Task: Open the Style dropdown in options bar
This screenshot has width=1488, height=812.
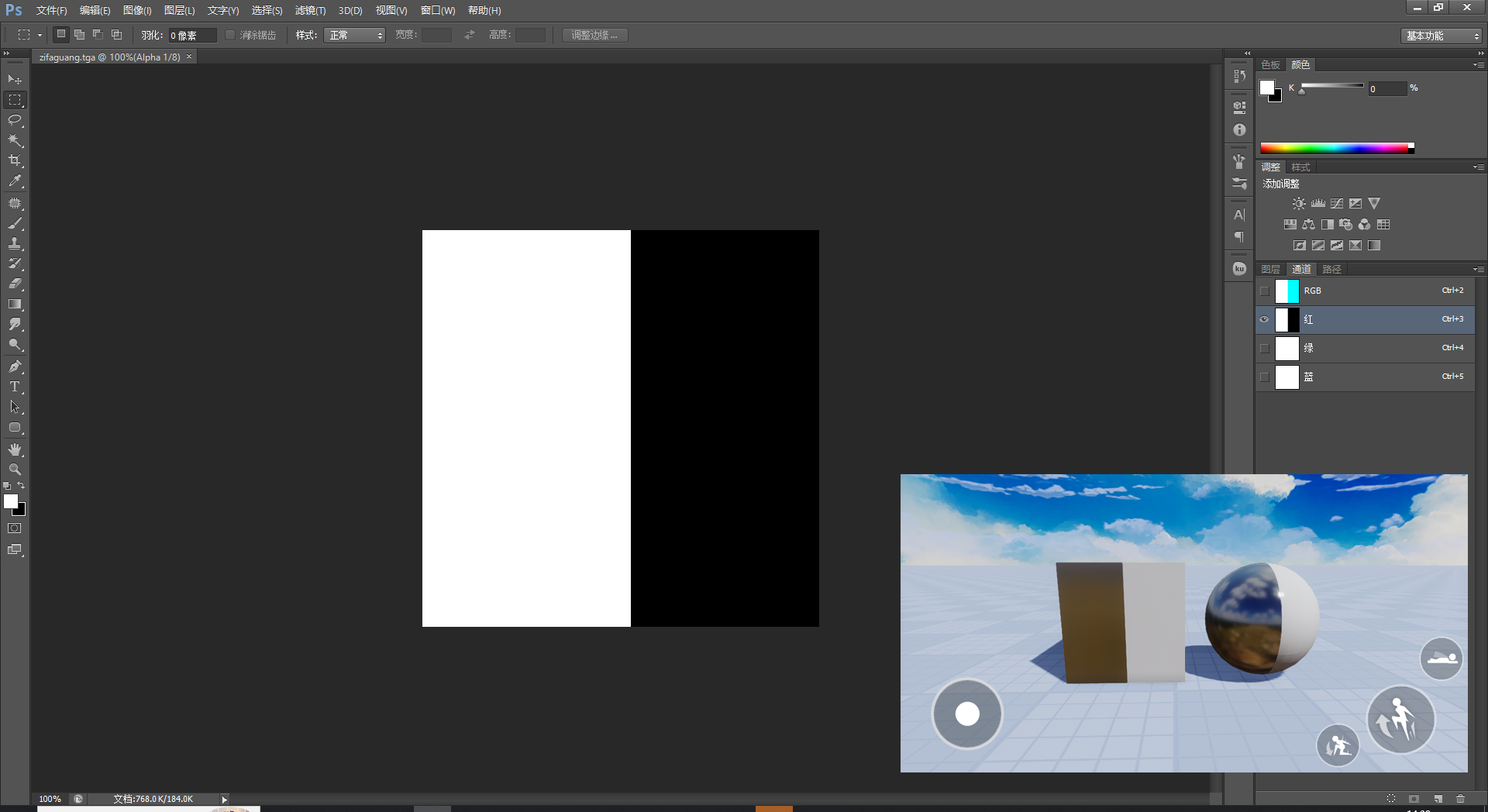Action: pyautogui.click(x=354, y=35)
